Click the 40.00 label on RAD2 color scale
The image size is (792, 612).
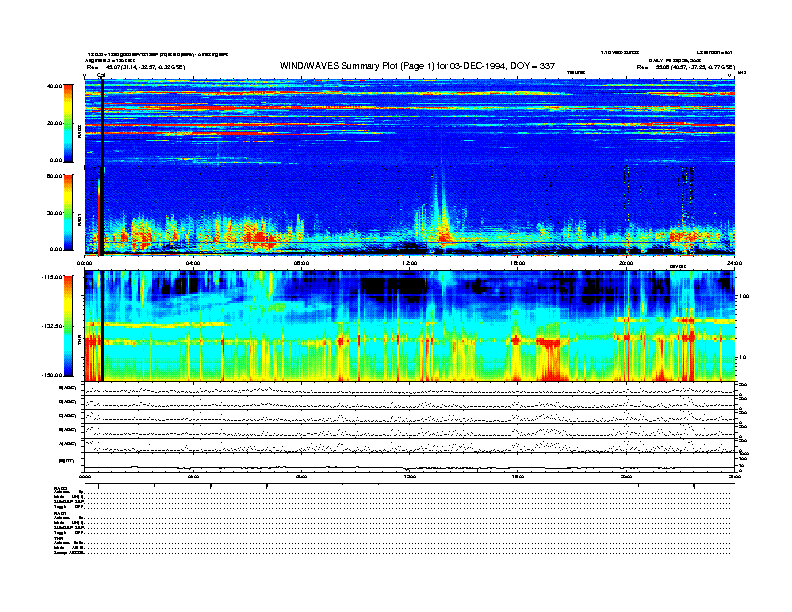tap(54, 86)
